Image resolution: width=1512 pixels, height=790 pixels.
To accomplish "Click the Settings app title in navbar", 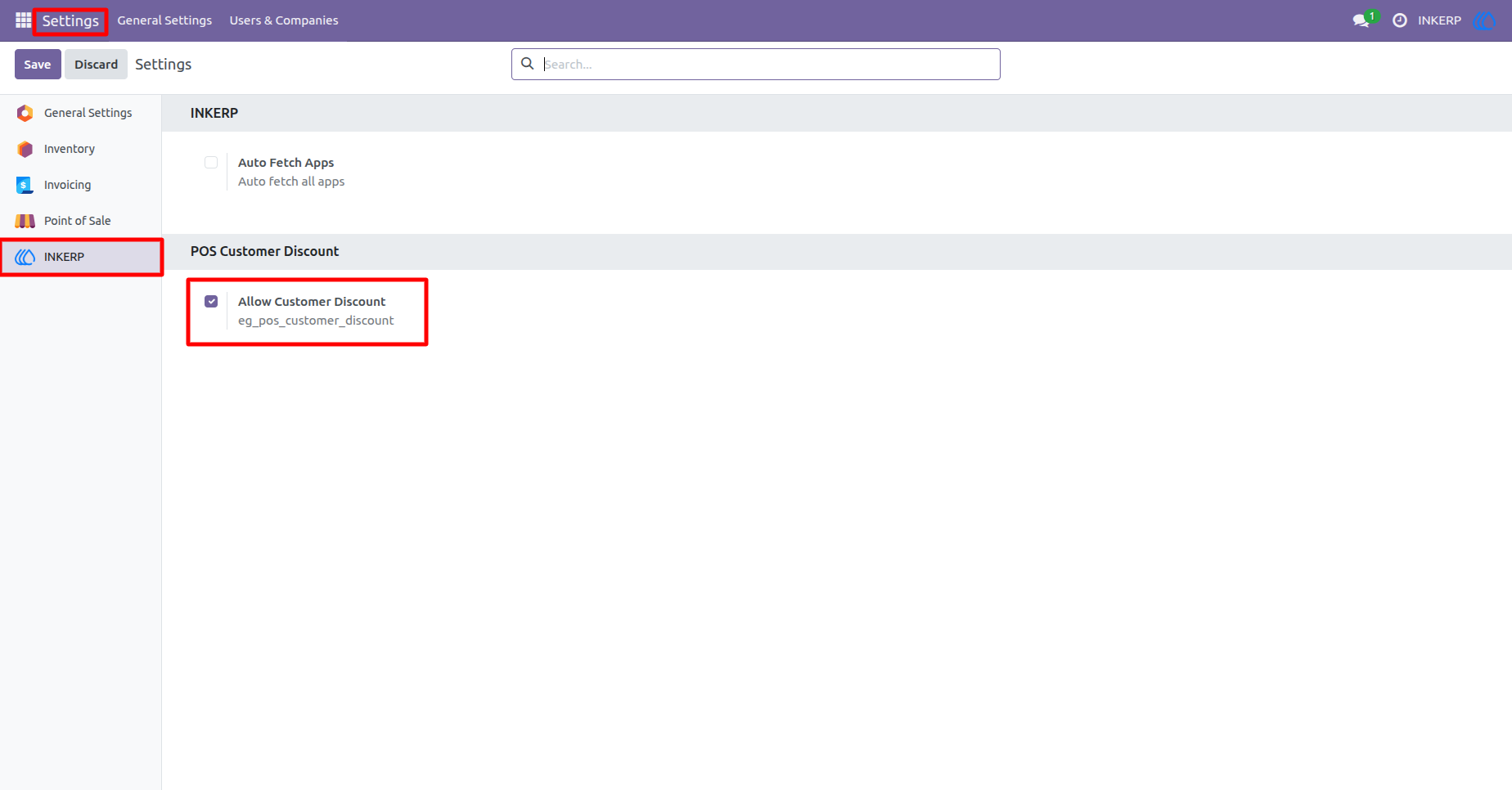I will click(x=70, y=20).
